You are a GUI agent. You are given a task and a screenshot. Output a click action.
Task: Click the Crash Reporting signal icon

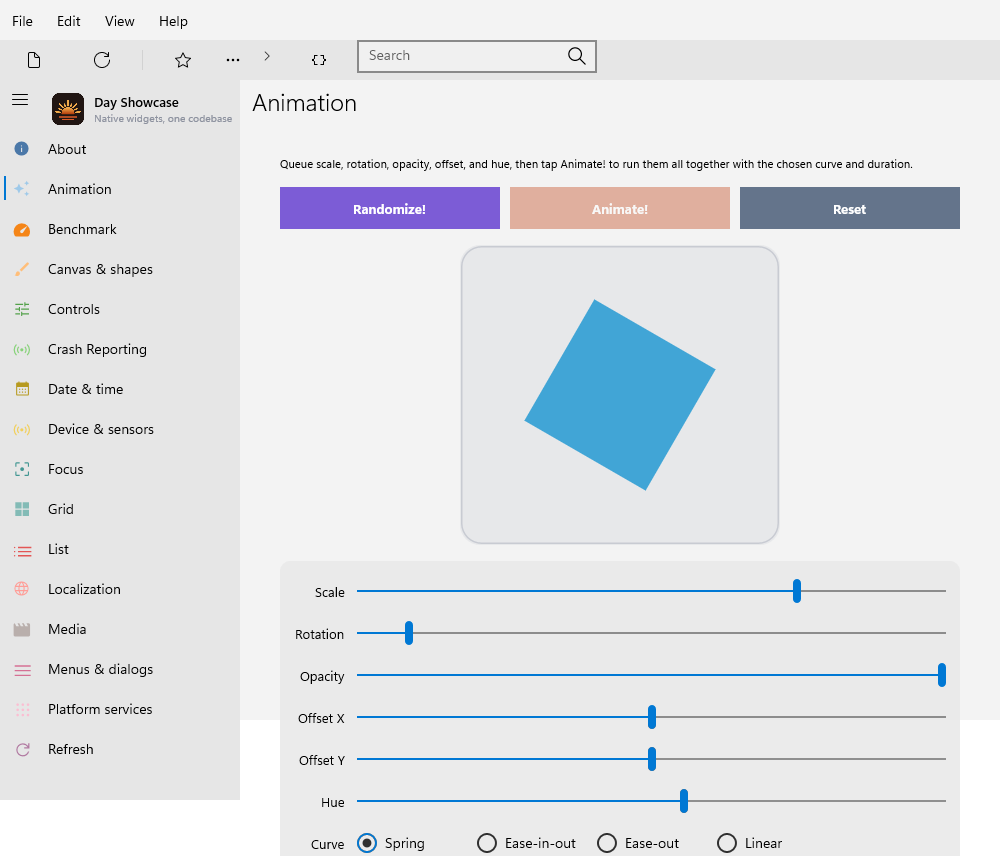[22, 350]
